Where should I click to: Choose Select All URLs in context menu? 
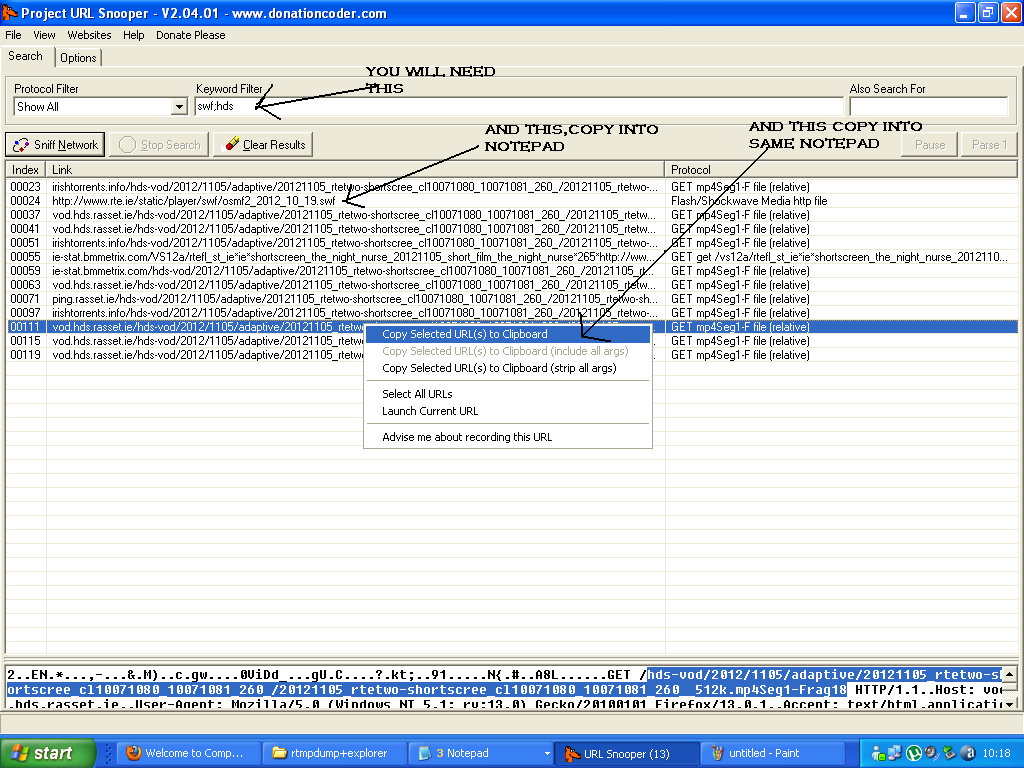[x=507, y=394]
